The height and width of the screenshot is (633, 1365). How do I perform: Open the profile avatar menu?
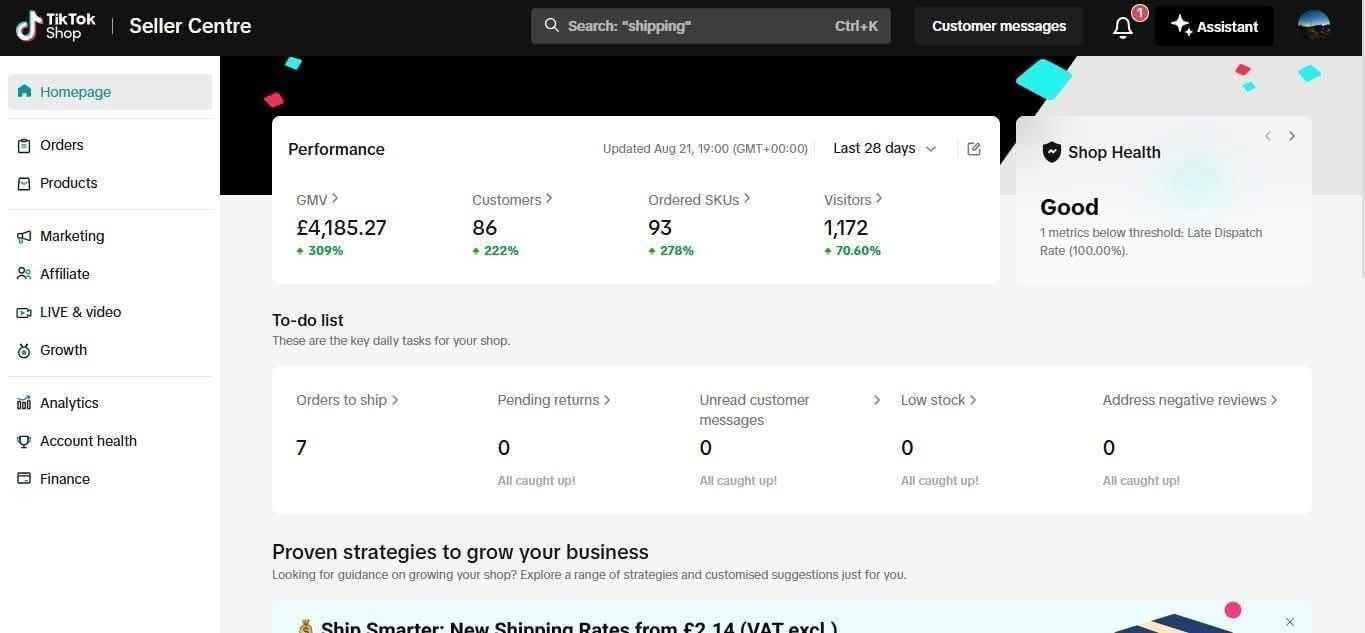[x=1313, y=26]
